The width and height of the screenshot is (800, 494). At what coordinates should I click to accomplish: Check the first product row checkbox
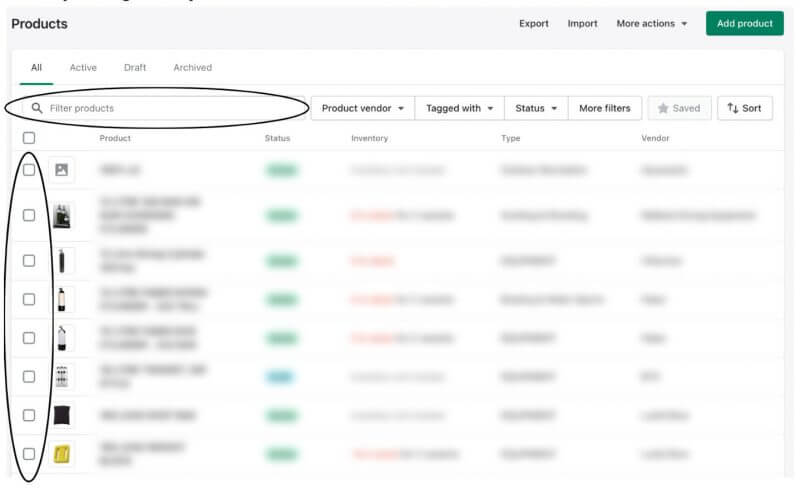pyautogui.click(x=29, y=170)
